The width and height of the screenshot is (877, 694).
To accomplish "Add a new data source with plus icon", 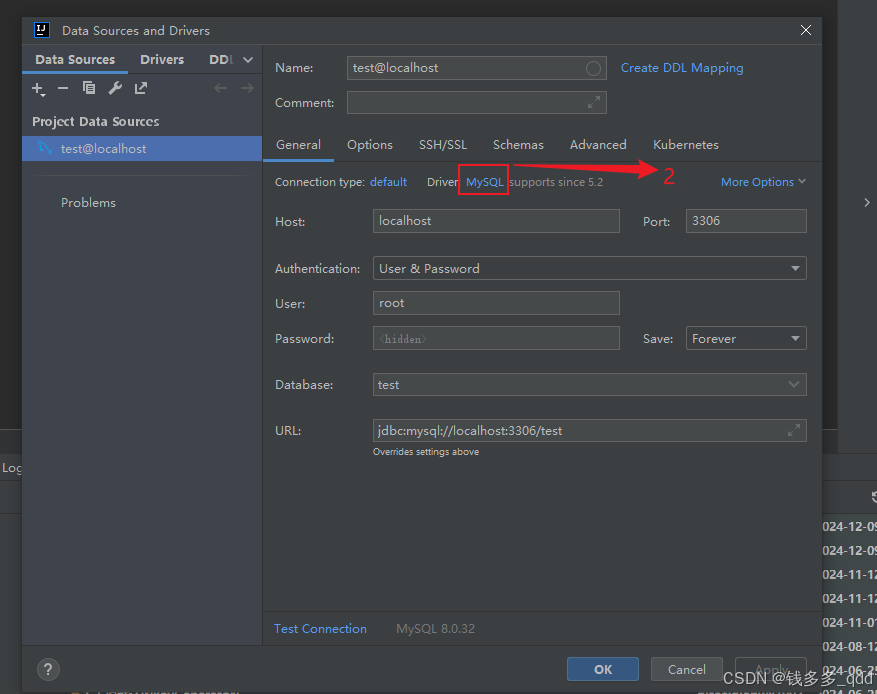I will 39,88.
